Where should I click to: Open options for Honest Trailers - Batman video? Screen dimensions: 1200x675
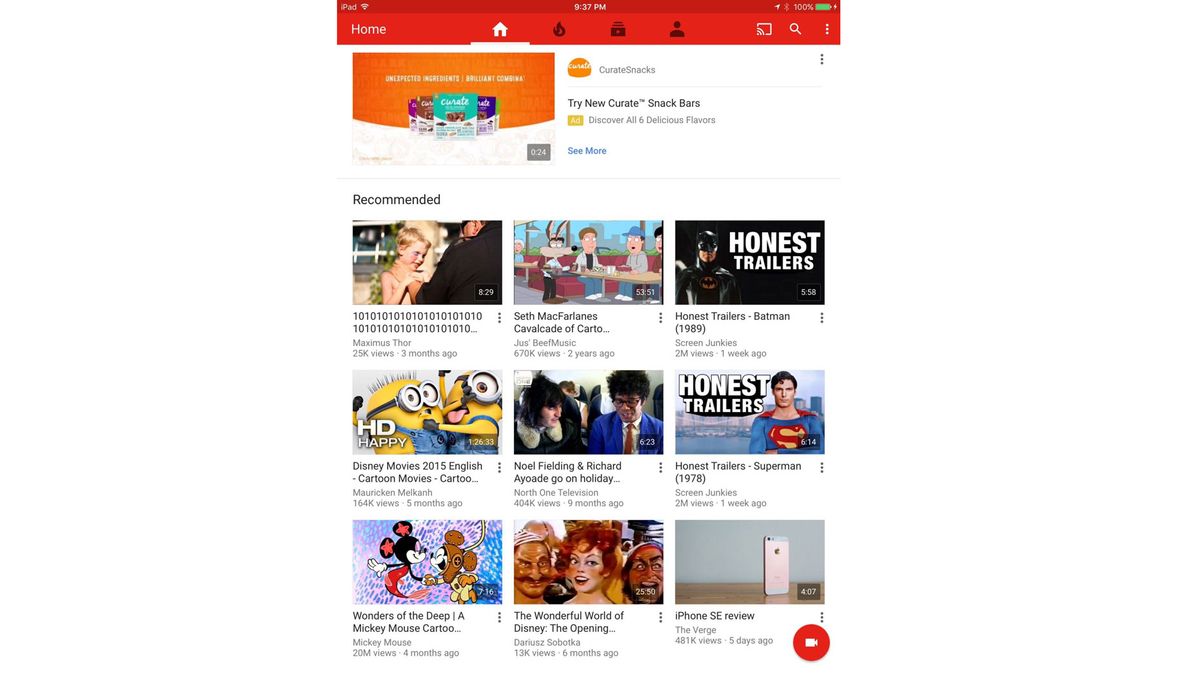tap(821, 317)
